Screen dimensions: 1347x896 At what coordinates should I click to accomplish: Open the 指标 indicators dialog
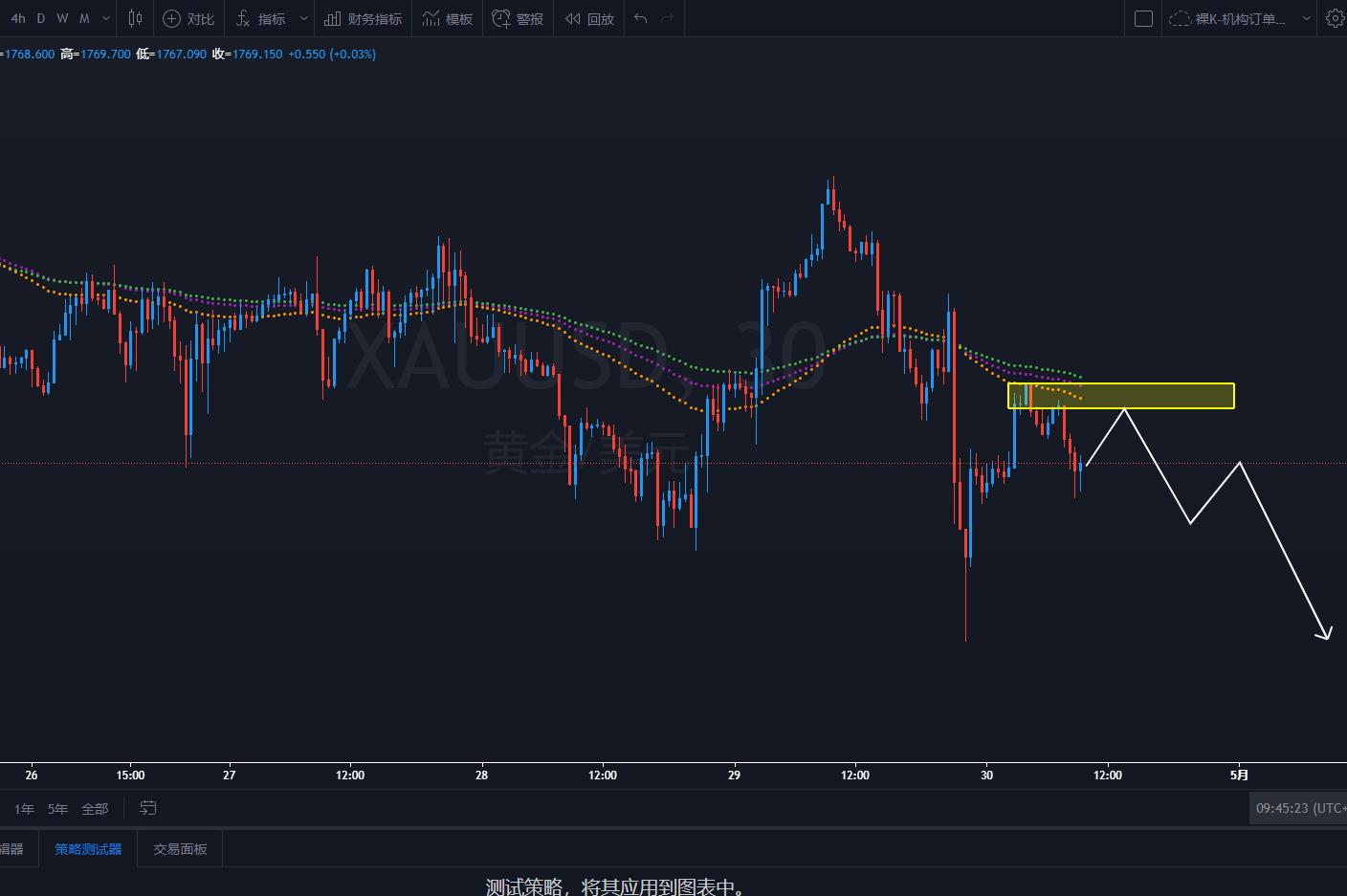pyautogui.click(x=261, y=18)
